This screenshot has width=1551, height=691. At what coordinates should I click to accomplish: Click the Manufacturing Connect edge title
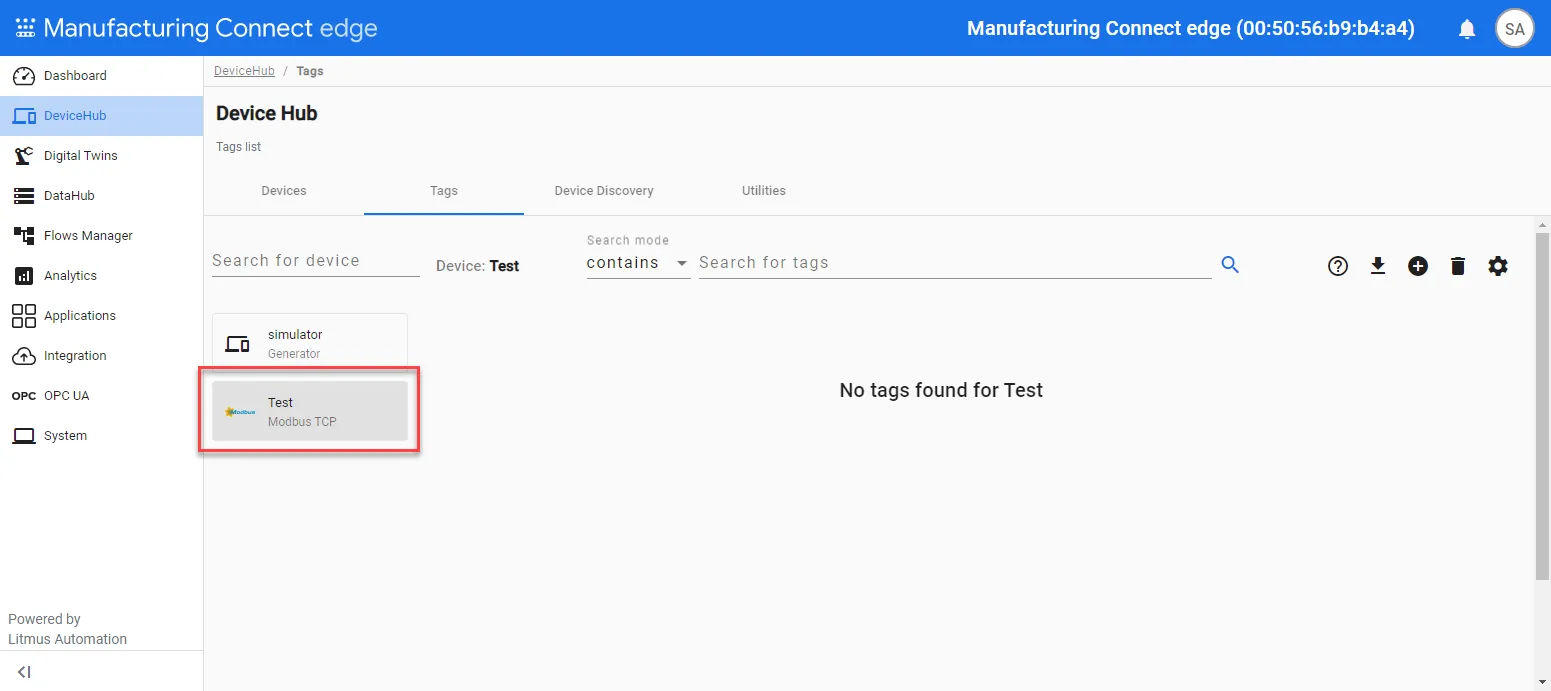[x=211, y=28]
